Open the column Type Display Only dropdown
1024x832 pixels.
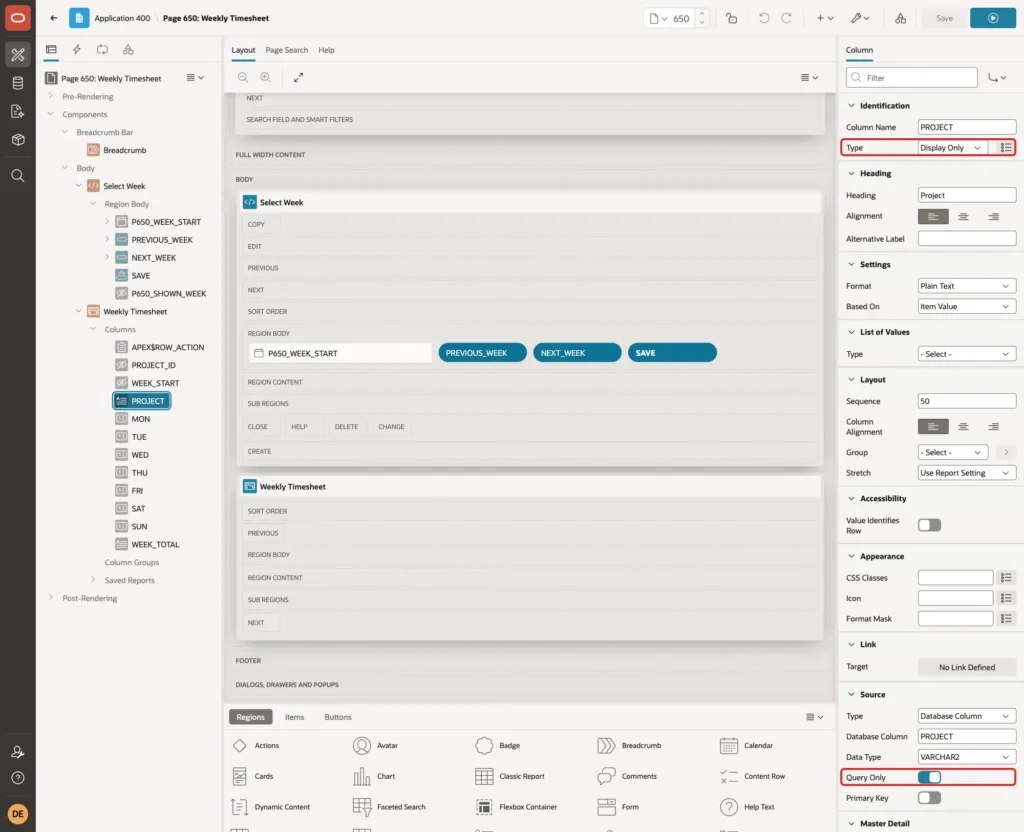click(952, 148)
